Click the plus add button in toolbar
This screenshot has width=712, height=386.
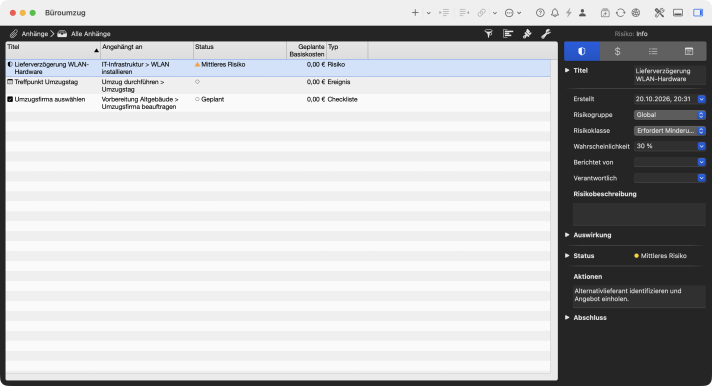coord(415,13)
